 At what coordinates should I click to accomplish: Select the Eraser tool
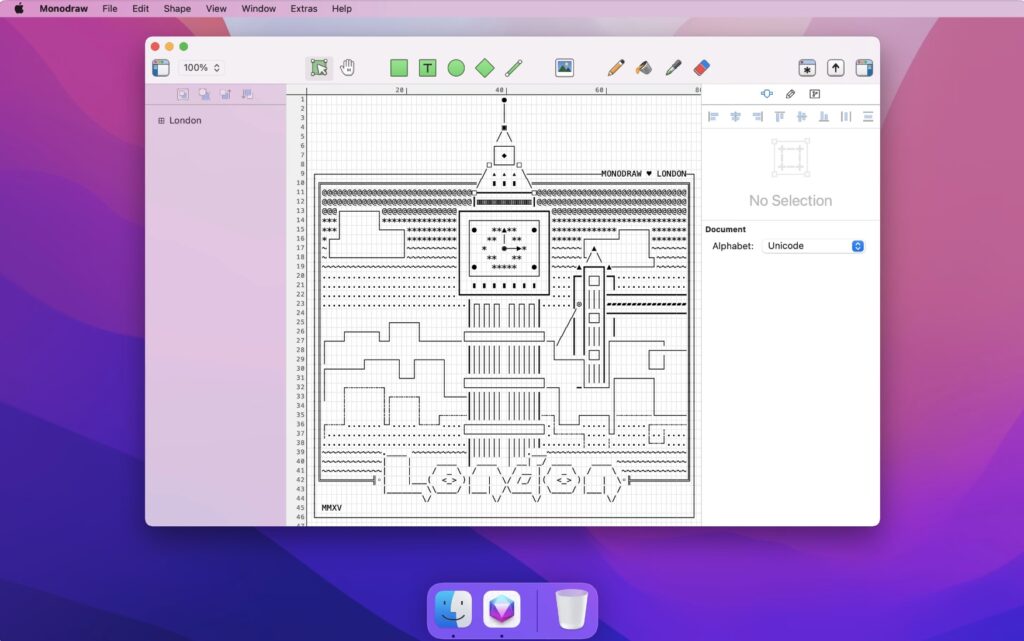[701, 68]
